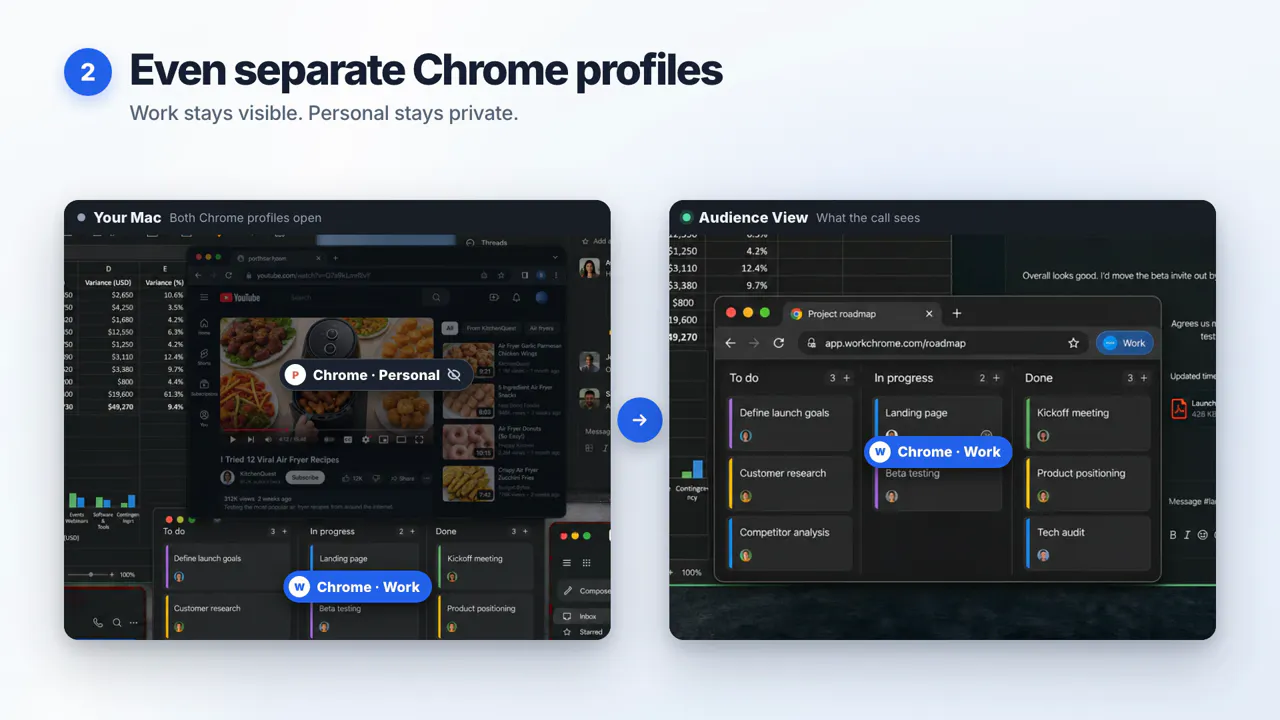This screenshot has width=1280, height=720.
Task: Open the apps grid icon in the mail window
Action: pos(586,563)
